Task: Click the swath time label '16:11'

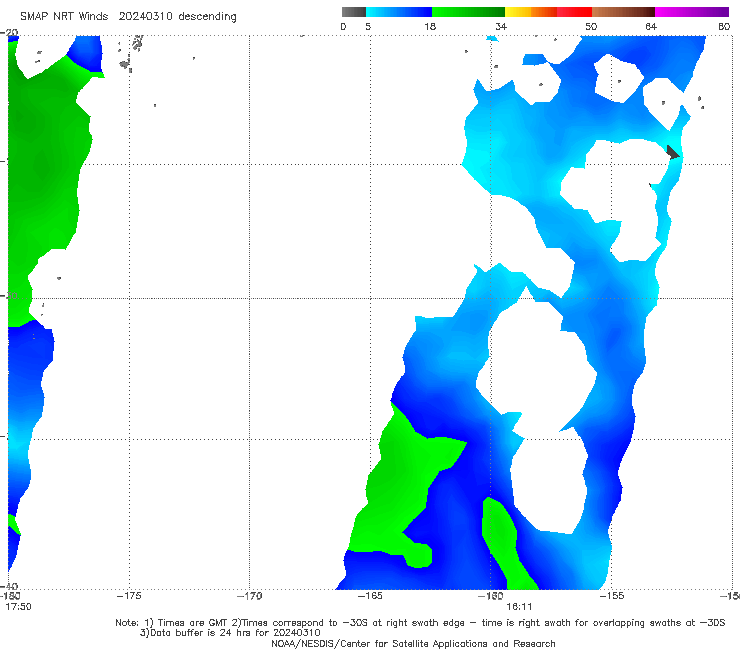Action: pos(519,607)
